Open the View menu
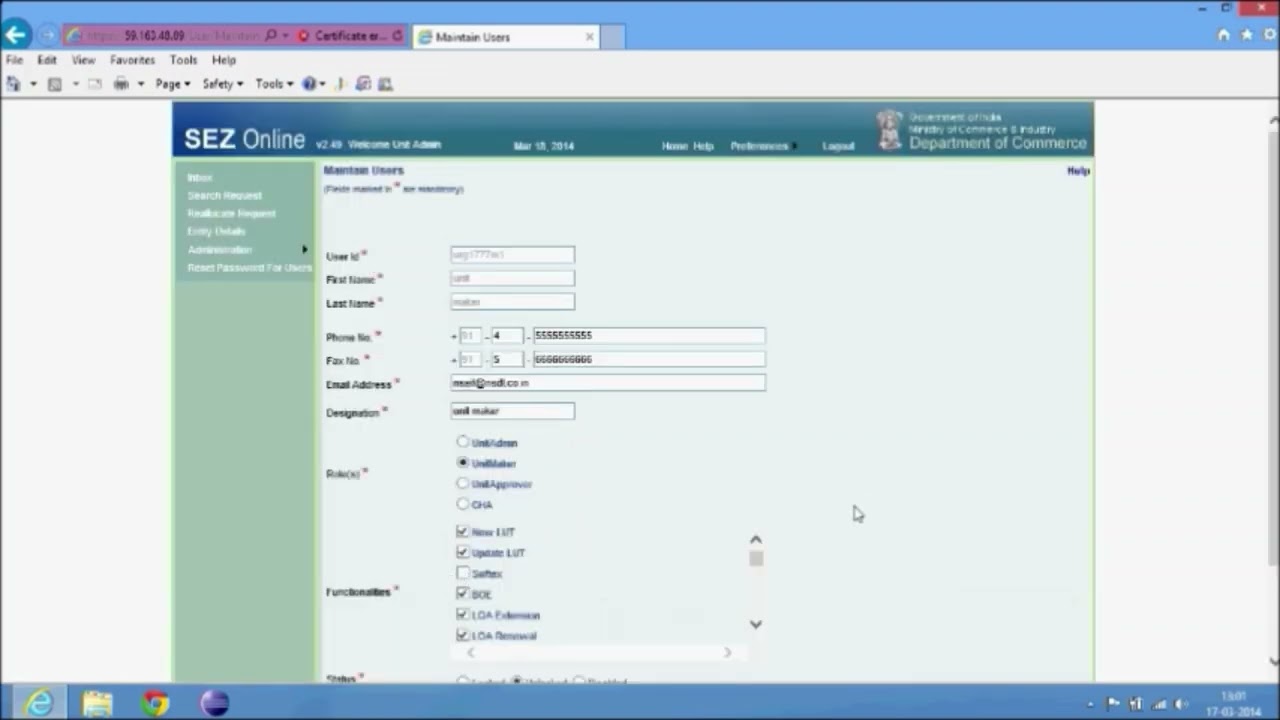The height and width of the screenshot is (720, 1280). (x=83, y=60)
